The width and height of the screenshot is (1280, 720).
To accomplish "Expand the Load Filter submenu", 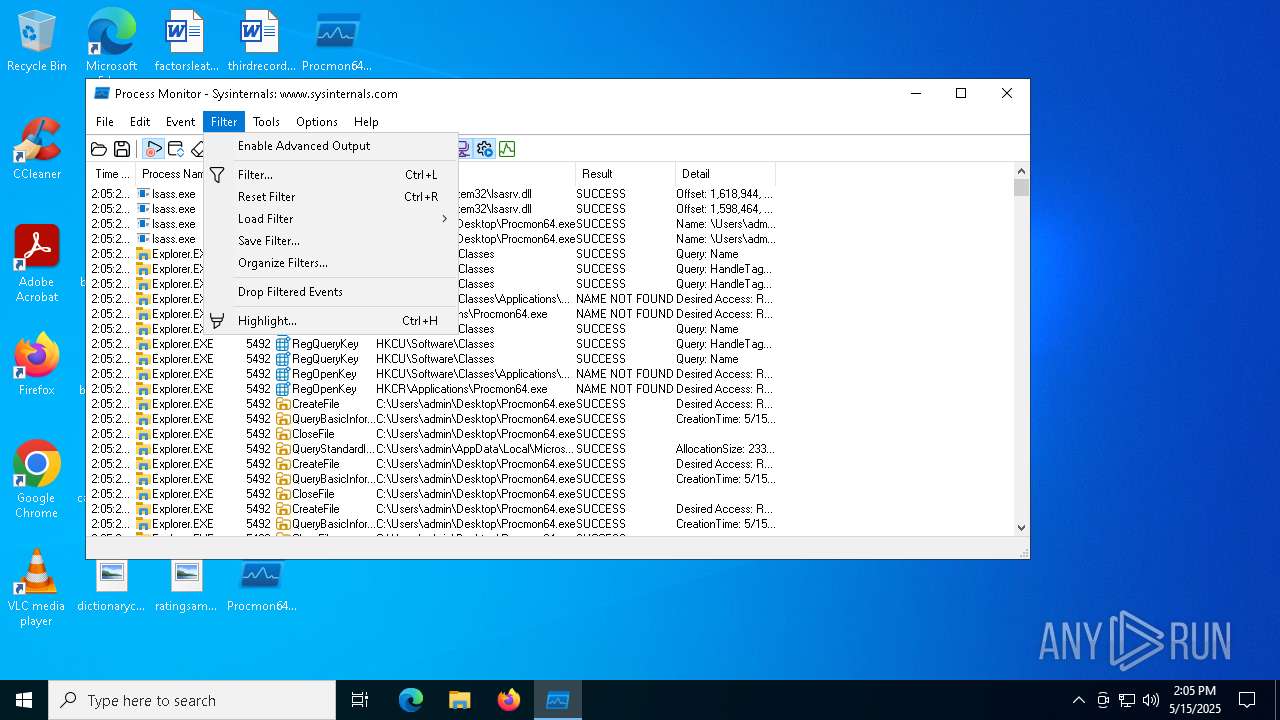I will click(331, 219).
